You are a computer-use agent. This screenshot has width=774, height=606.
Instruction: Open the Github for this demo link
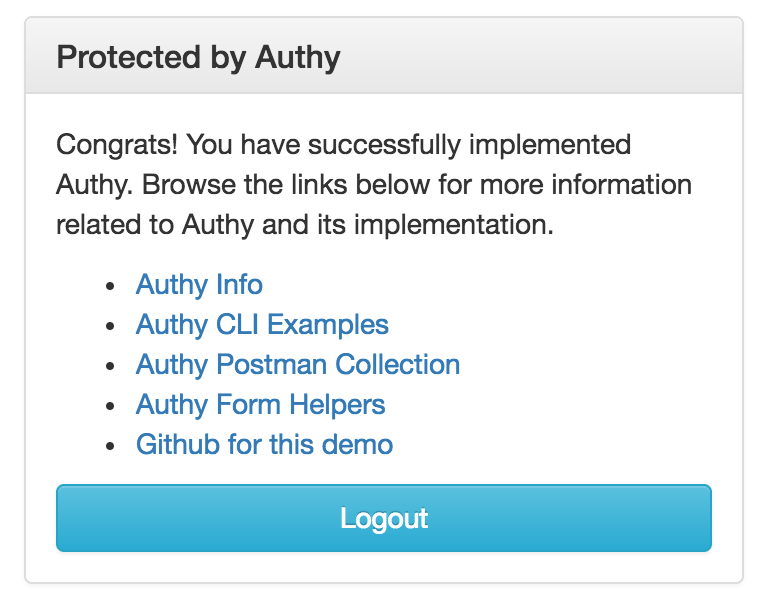(x=264, y=444)
